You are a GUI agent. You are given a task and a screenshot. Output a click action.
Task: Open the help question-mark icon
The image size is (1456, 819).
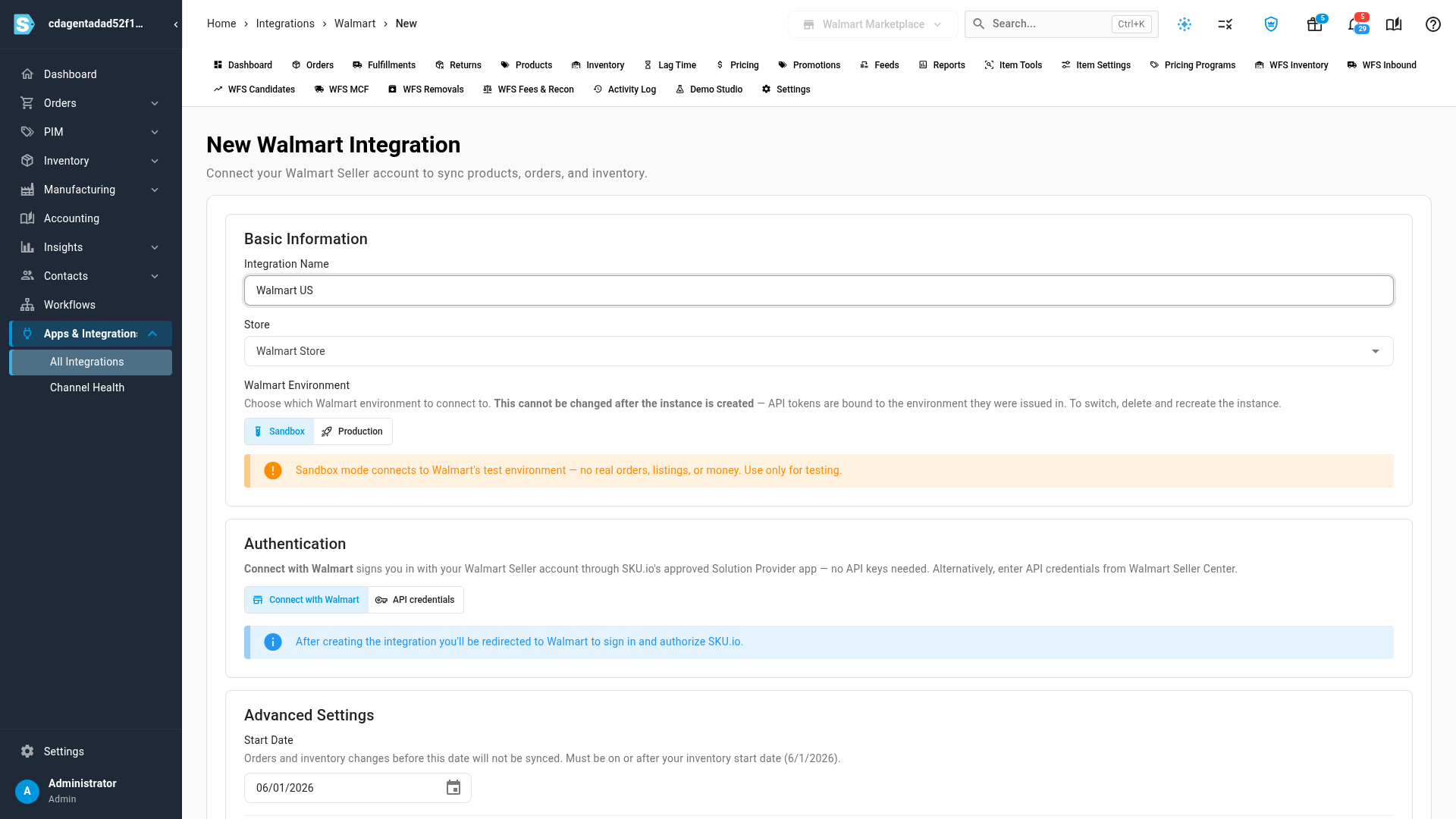(1432, 24)
